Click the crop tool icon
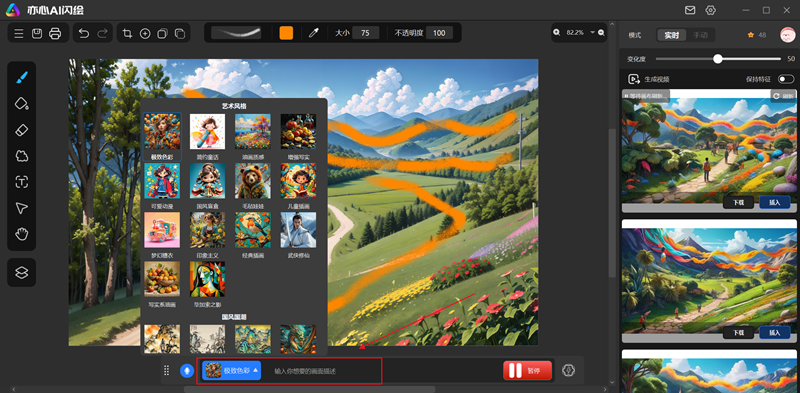The image size is (800, 393). coord(128,33)
